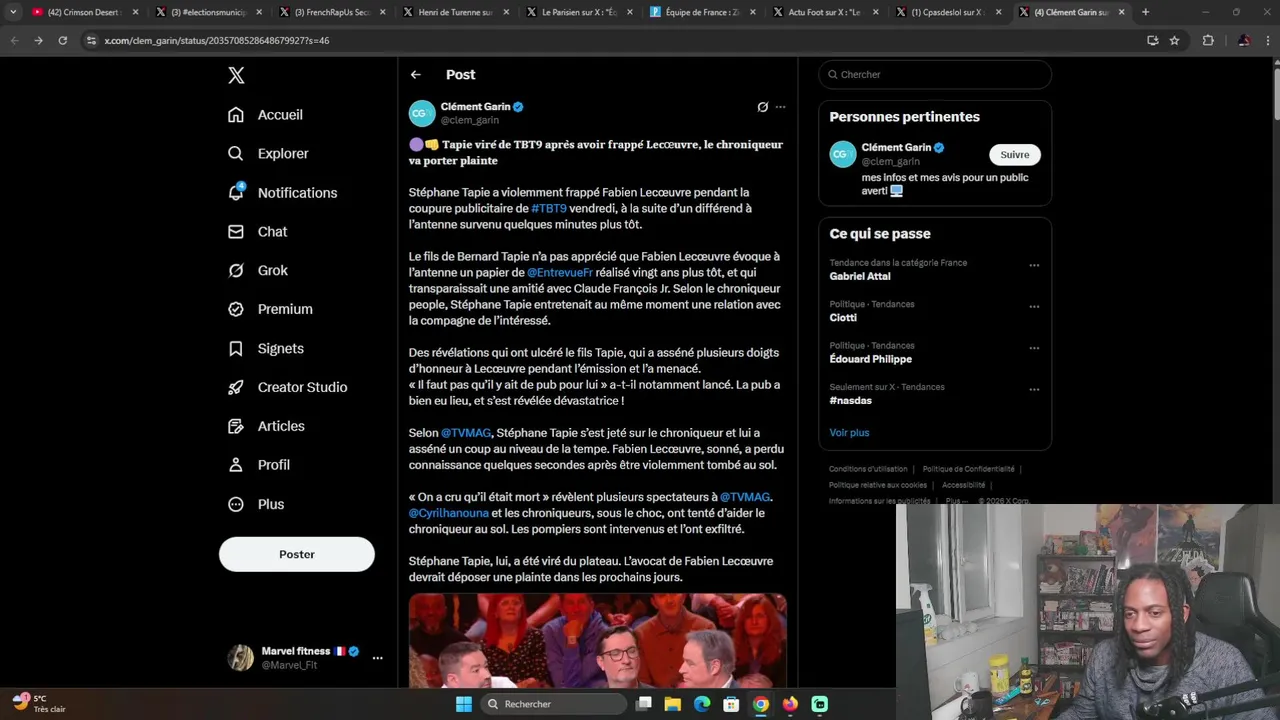Image resolution: width=1280 pixels, height=720 pixels.
Task: Open the tab search dropdown arrow
Action: [12, 12]
